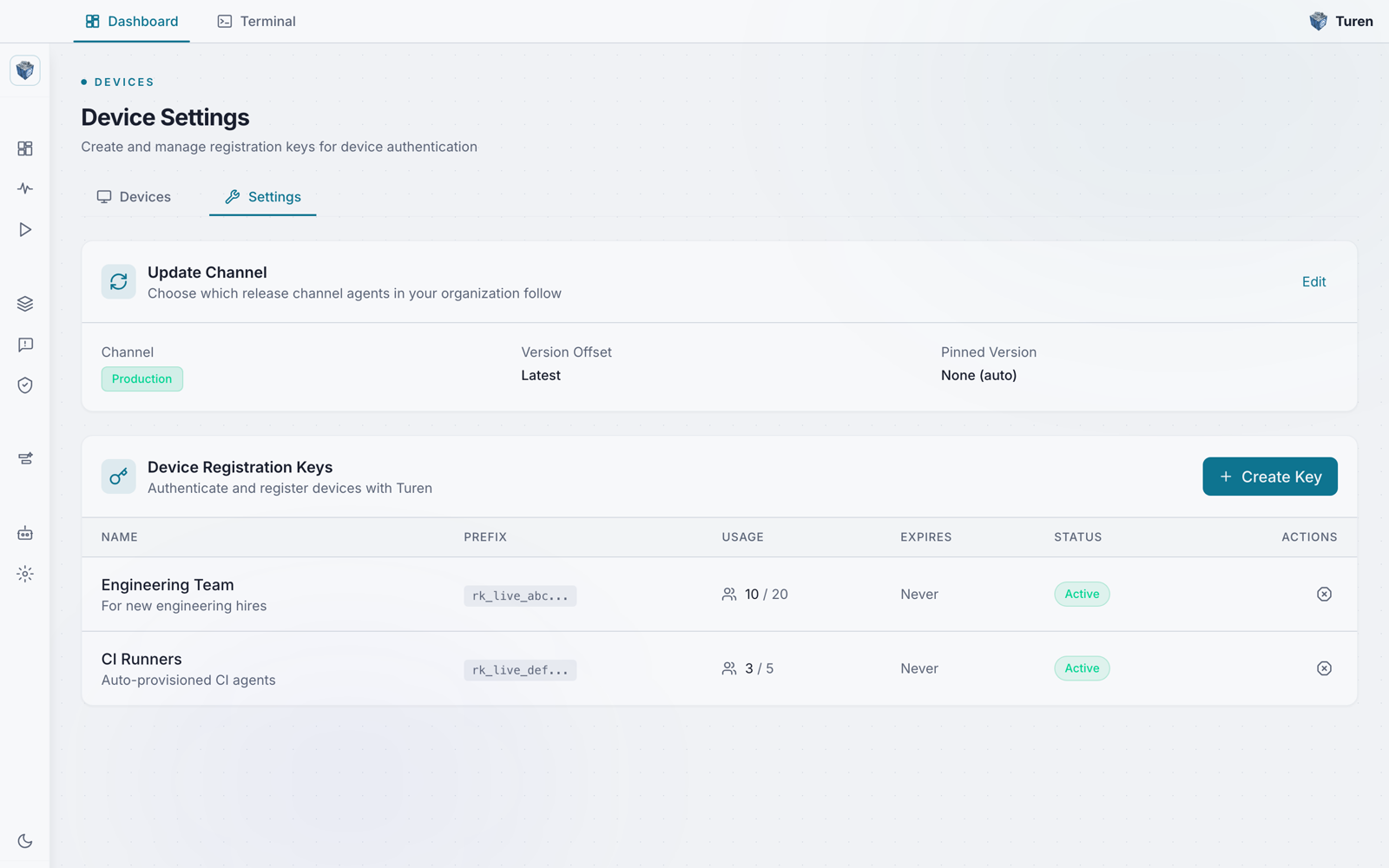
Task: Click the Turen account name top right
Action: pyautogui.click(x=1354, y=21)
